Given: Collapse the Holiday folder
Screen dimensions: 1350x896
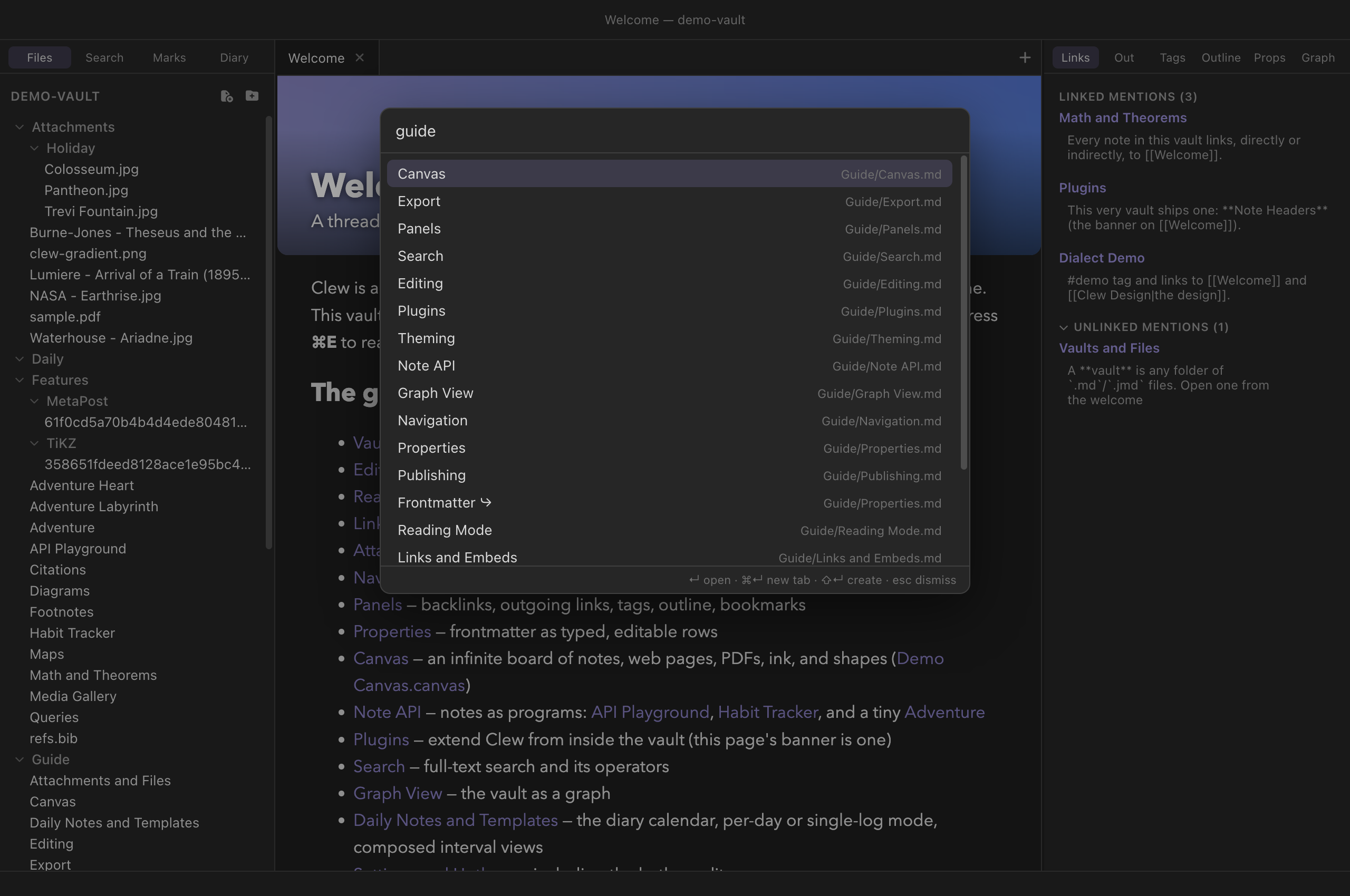Looking at the screenshot, I should coord(34,148).
